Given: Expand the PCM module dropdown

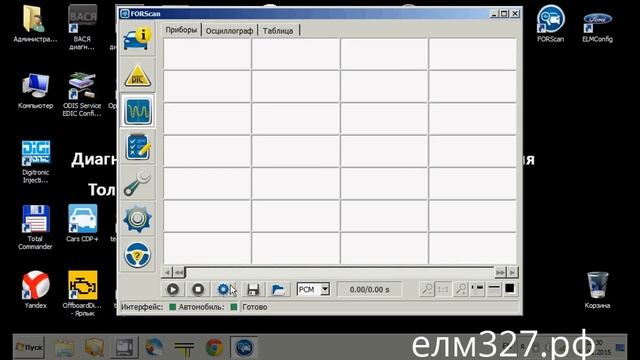Looking at the screenshot, I should coord(325,289).
